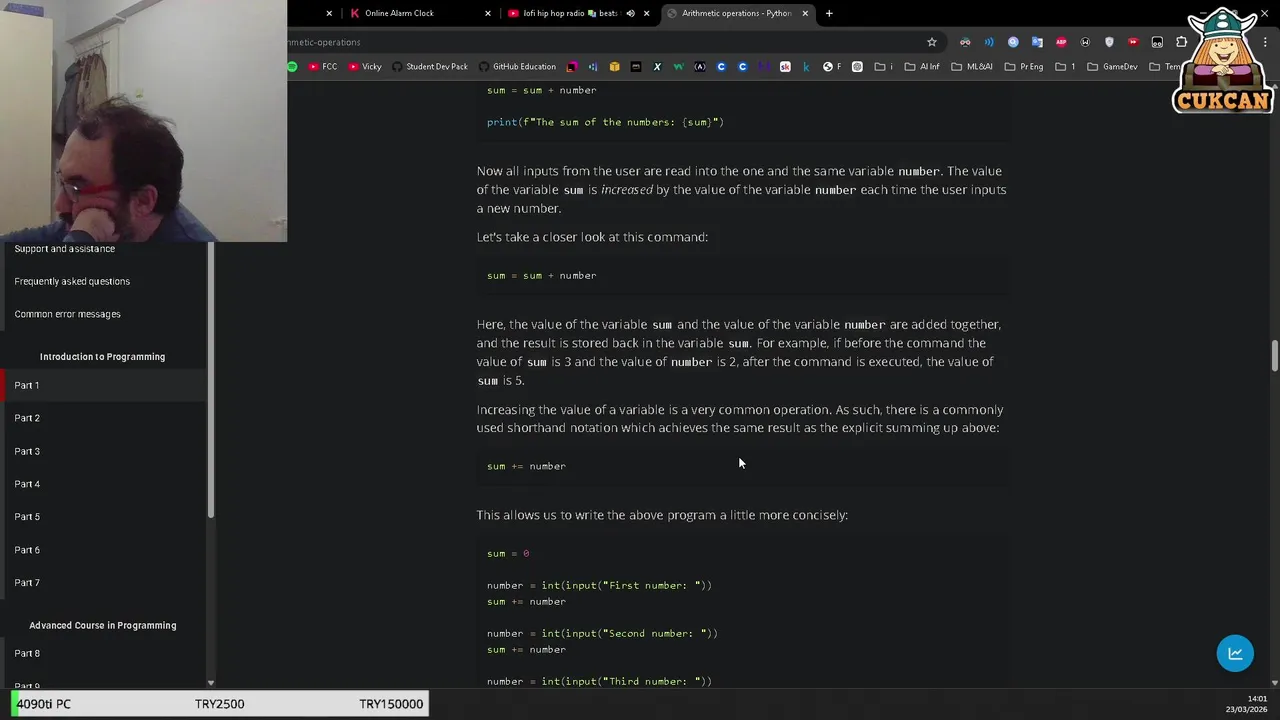This screenshot has width=1280, height=720.
Task: Expand the bookmarks folder labeled i
Action: pos(884,67)
